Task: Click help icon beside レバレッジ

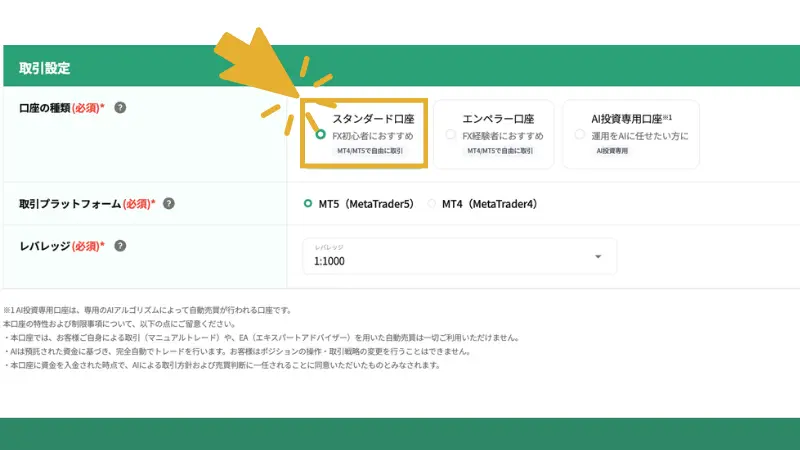Action: click(x=120, y=246)
